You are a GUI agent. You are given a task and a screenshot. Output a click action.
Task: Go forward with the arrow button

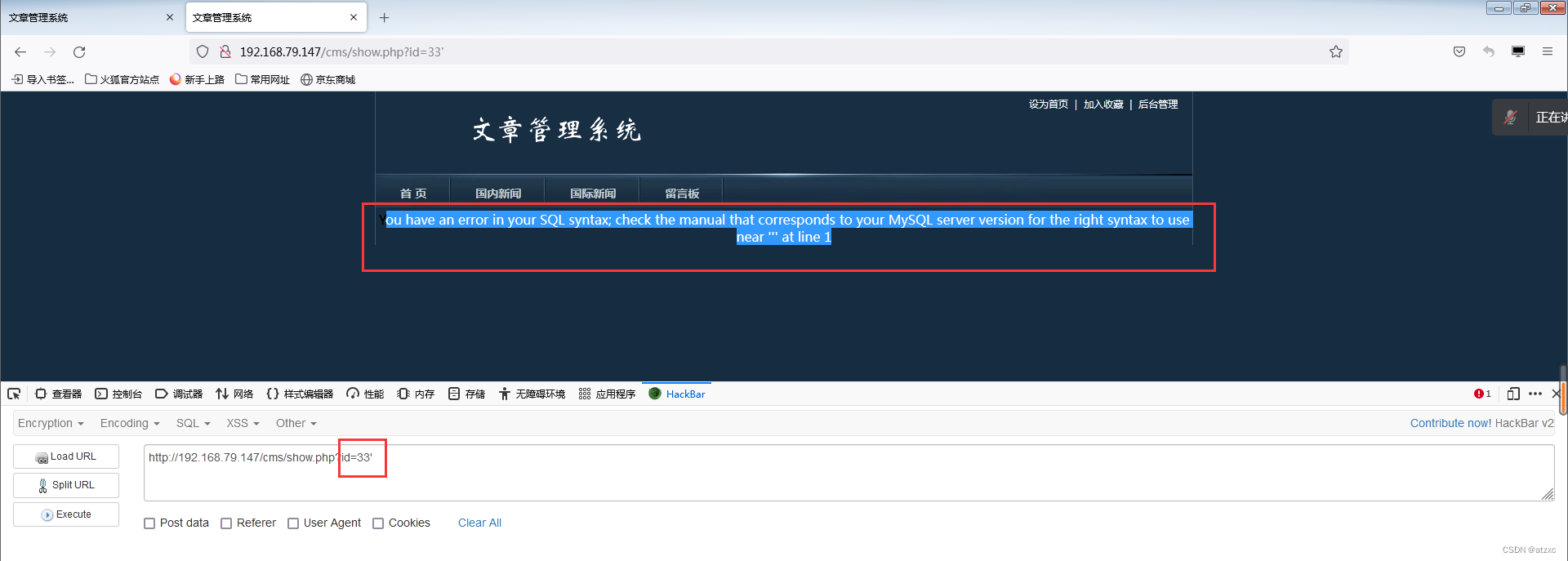(x=50, y=51)
